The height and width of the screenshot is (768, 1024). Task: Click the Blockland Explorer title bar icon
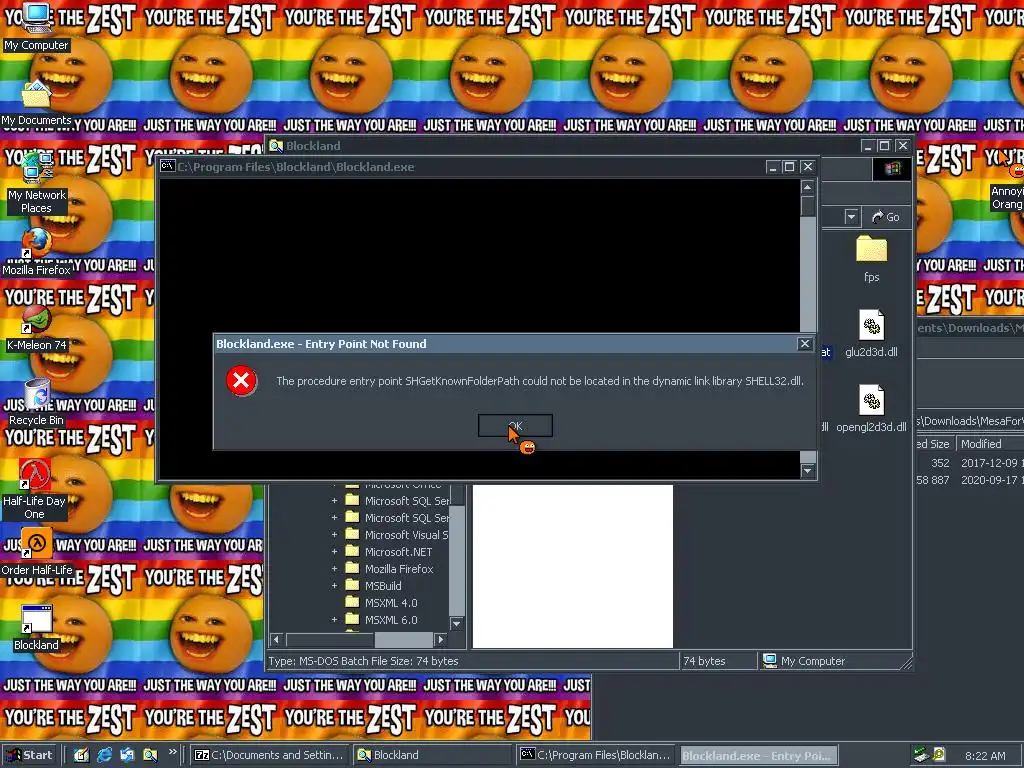click(276, 146)
